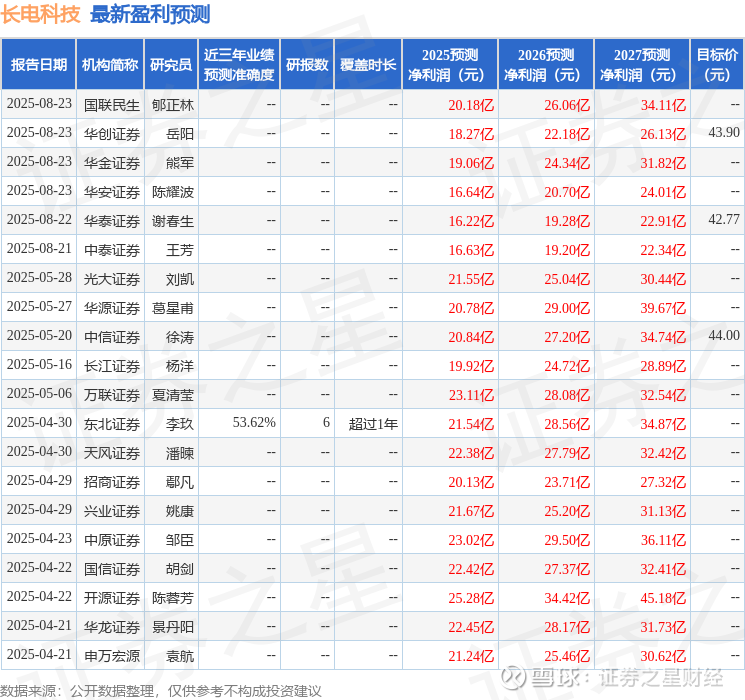Click target price 44.00
Image resolution: width=745 pixels, height=700 pixels.
(724, 335)
